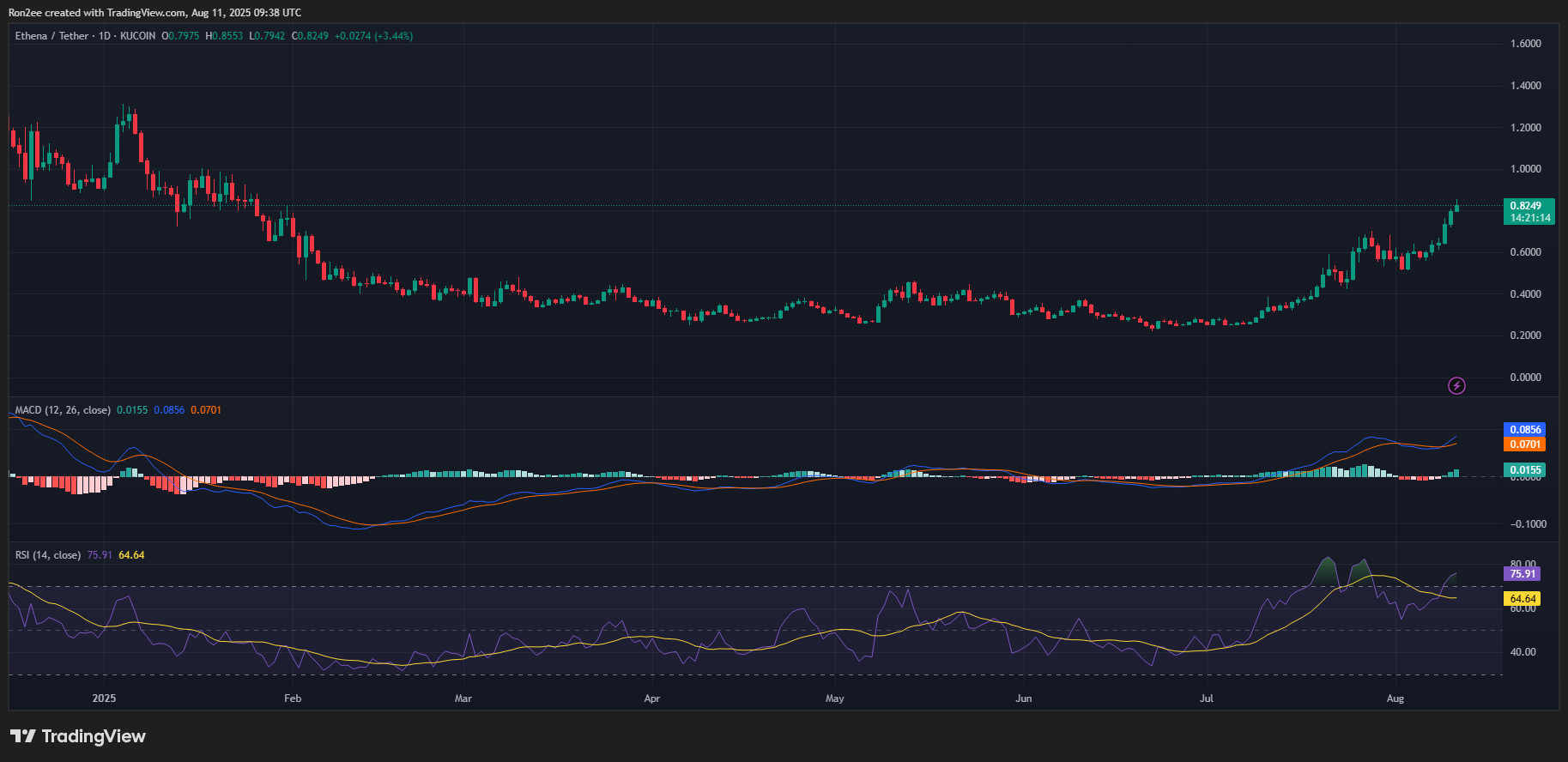Open the MACD (12, 26, close) indicator legend

click(x=63, y=410)
